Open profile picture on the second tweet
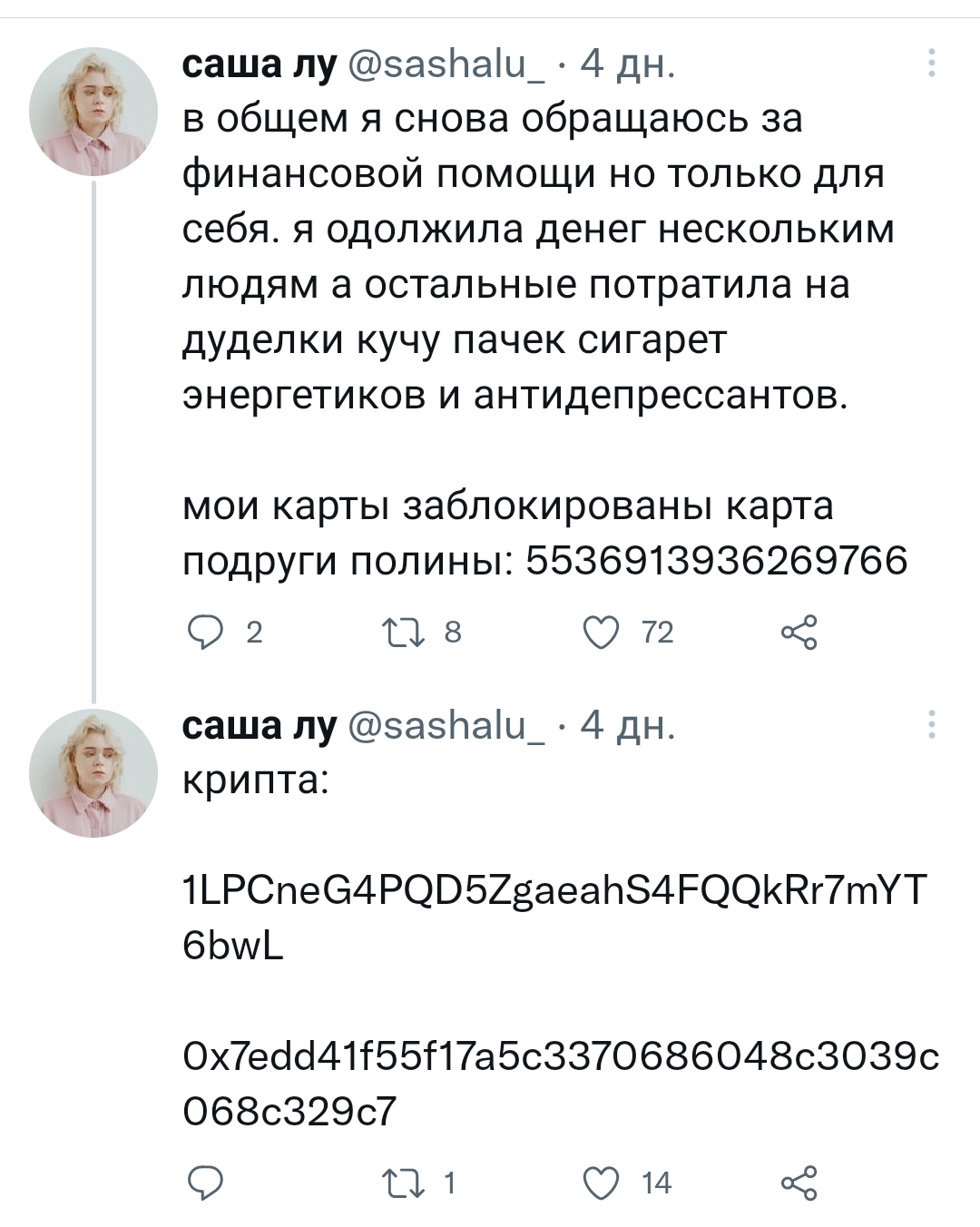980x1227 pixels. 93,772
